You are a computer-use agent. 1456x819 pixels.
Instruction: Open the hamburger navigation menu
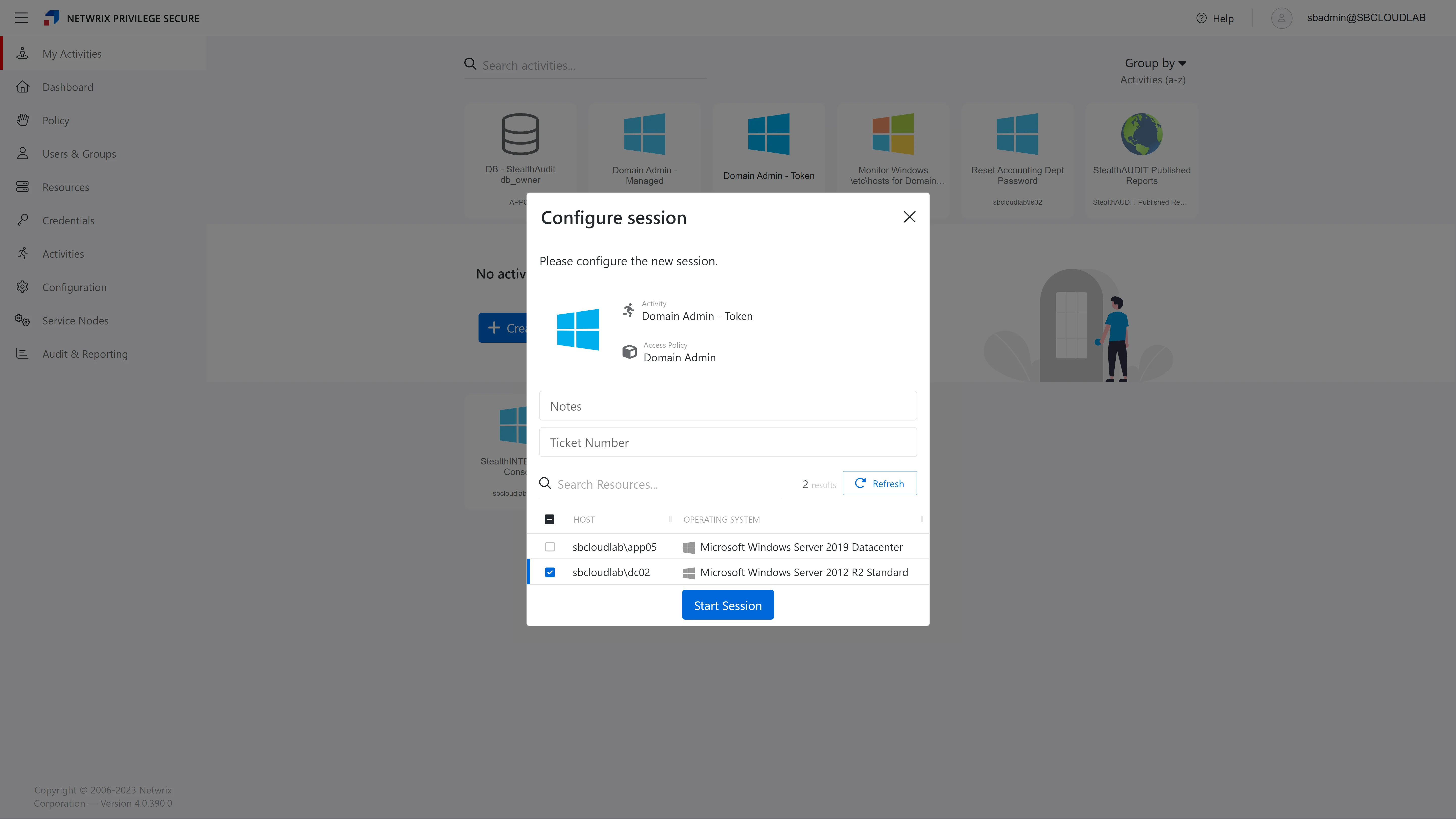21,18
